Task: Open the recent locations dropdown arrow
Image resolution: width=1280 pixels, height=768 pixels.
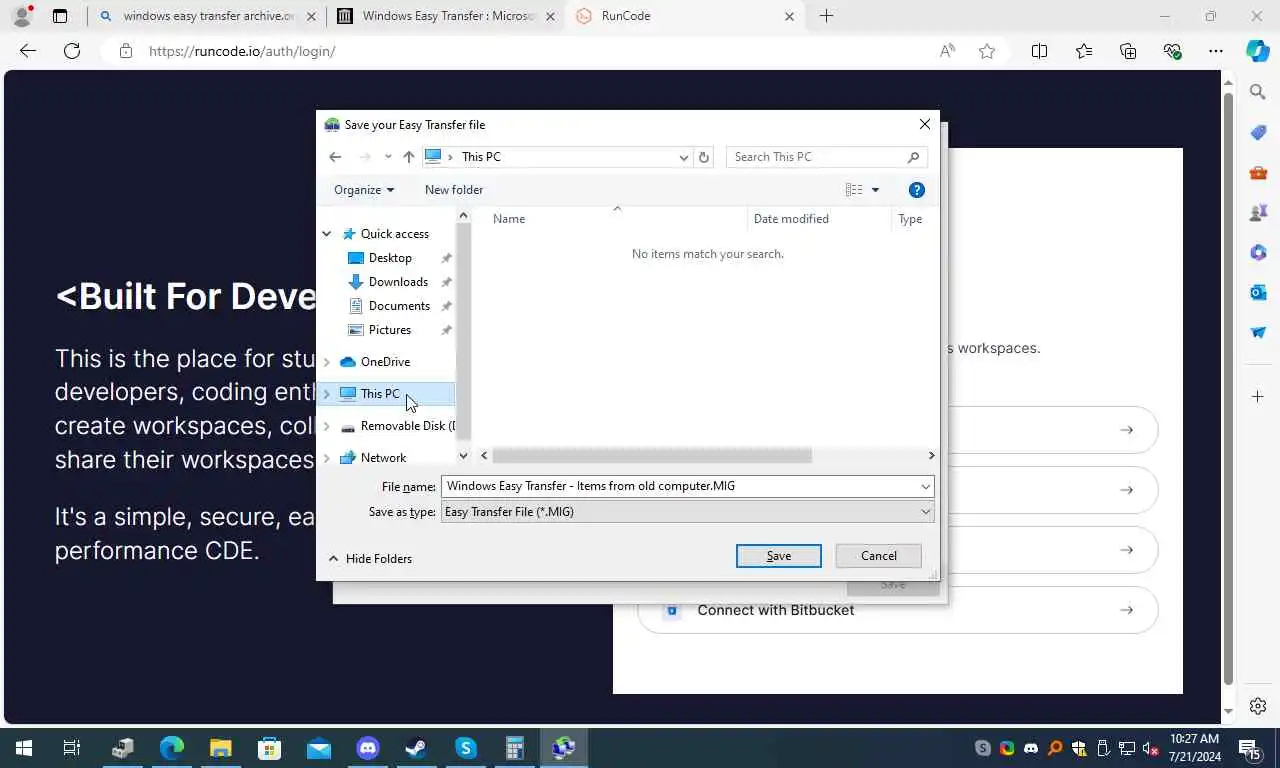Action: click(x=388, y=157)
